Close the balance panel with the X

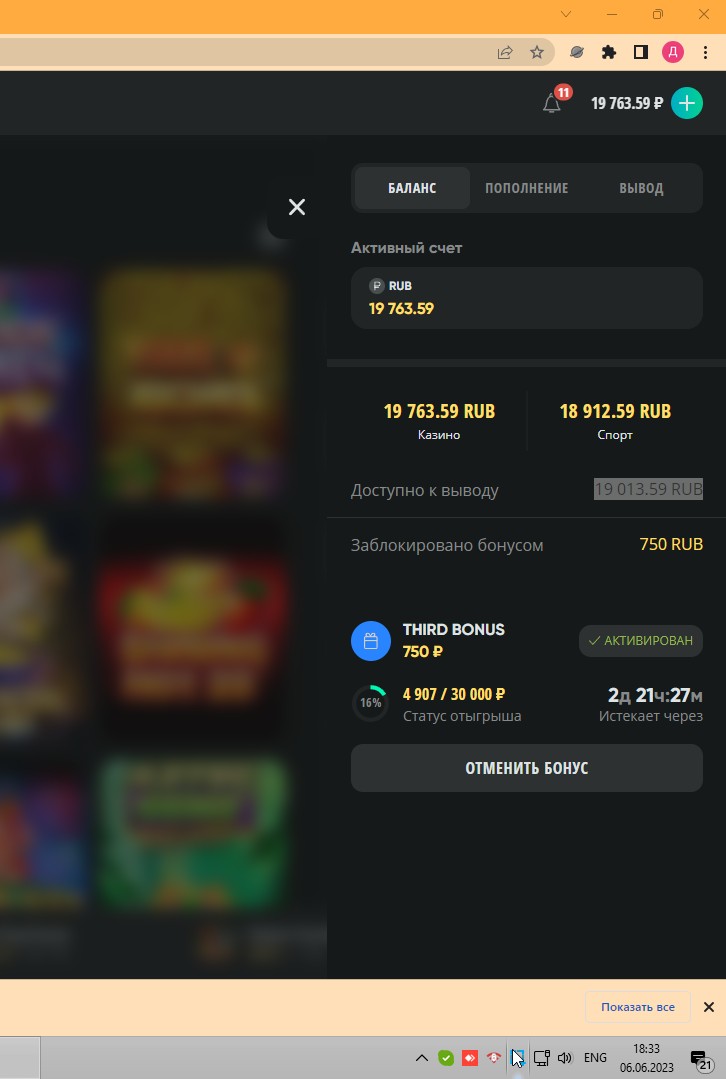coord(297,207)
